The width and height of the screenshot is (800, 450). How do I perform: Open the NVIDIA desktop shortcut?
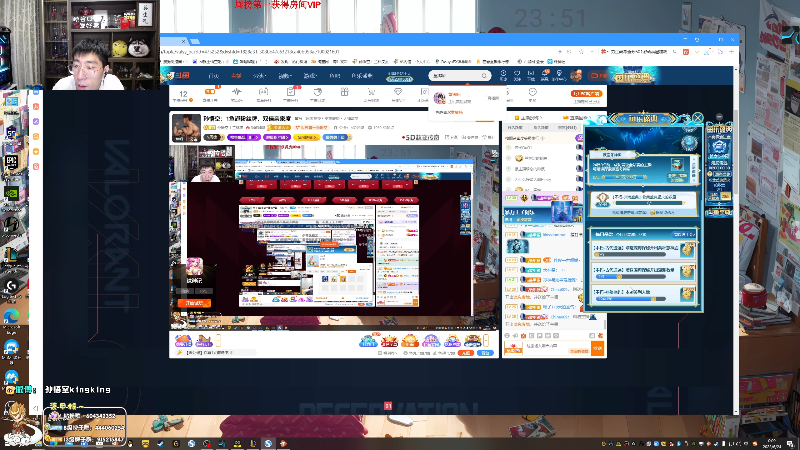pyautogui.click(x=11, y=194)
